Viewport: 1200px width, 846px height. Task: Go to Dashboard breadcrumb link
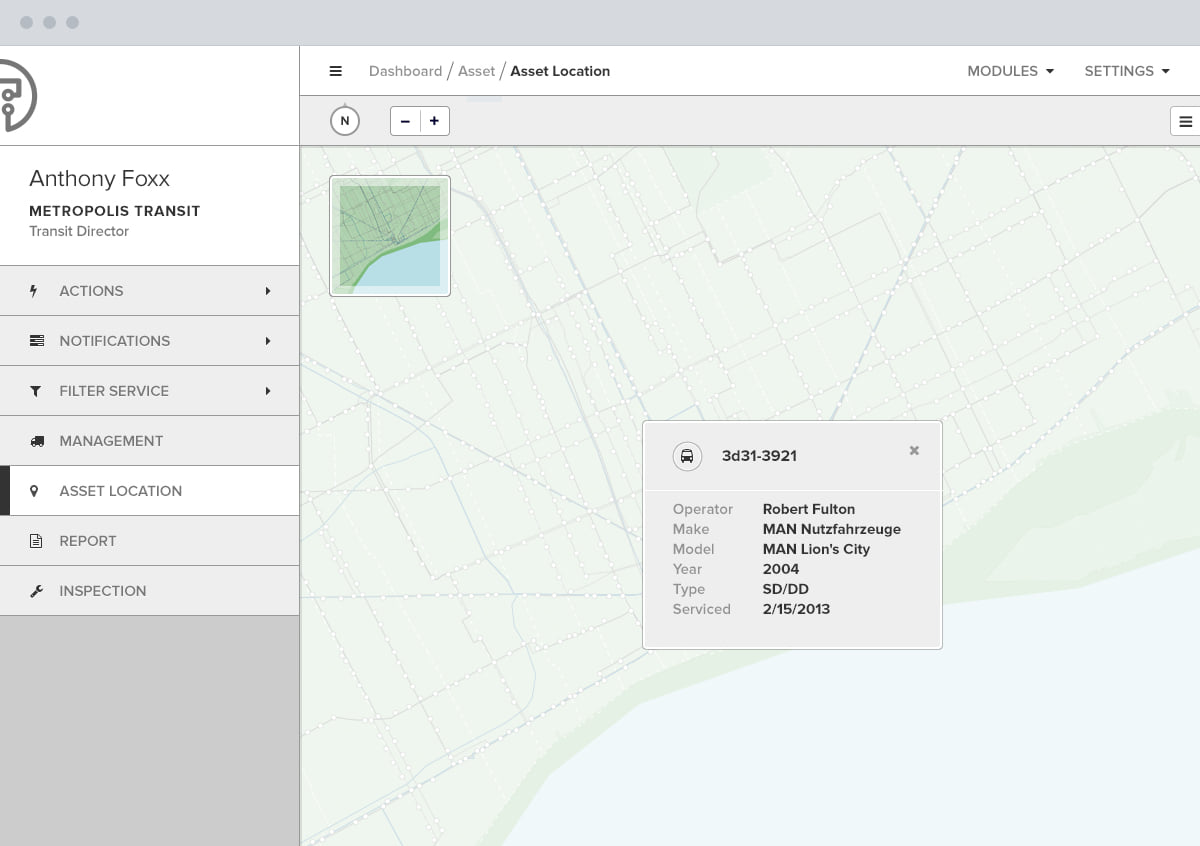point(405,71)
